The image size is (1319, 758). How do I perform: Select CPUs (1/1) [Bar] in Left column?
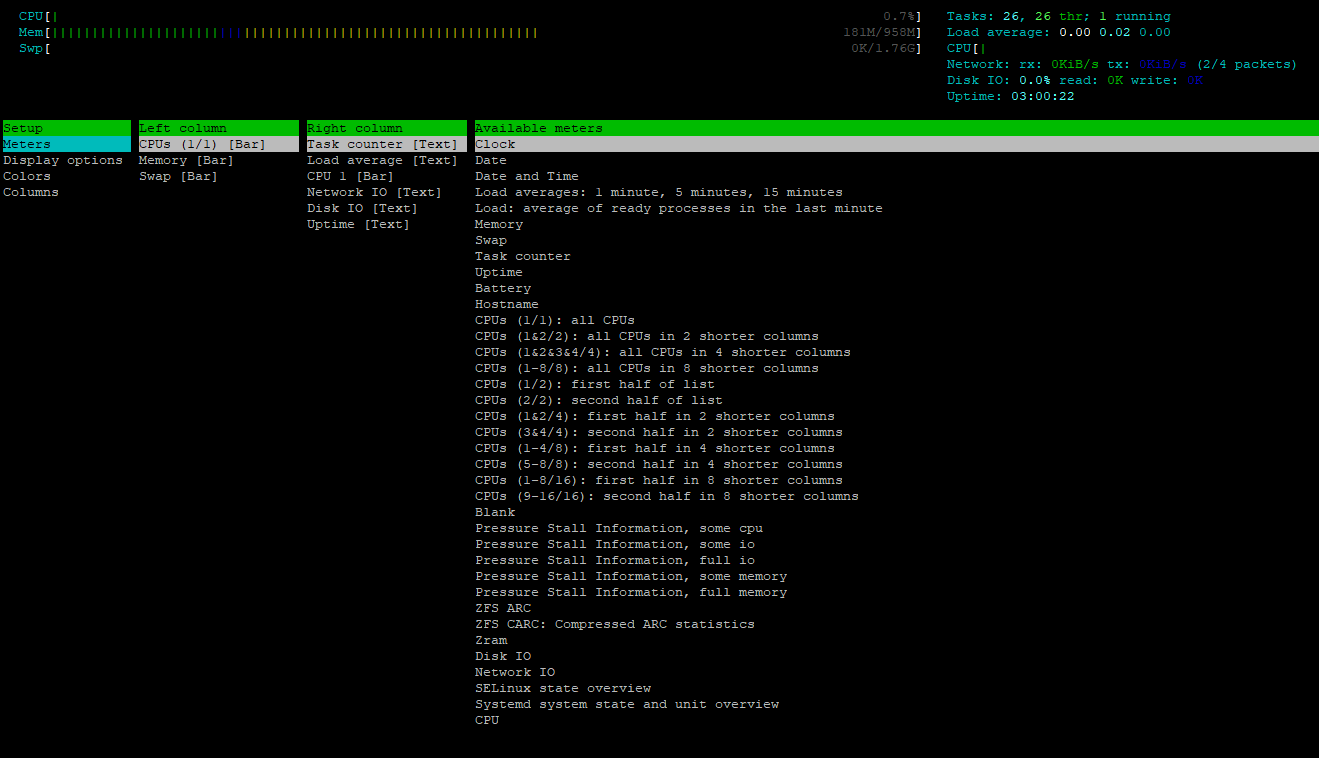(x=218, y=144)
